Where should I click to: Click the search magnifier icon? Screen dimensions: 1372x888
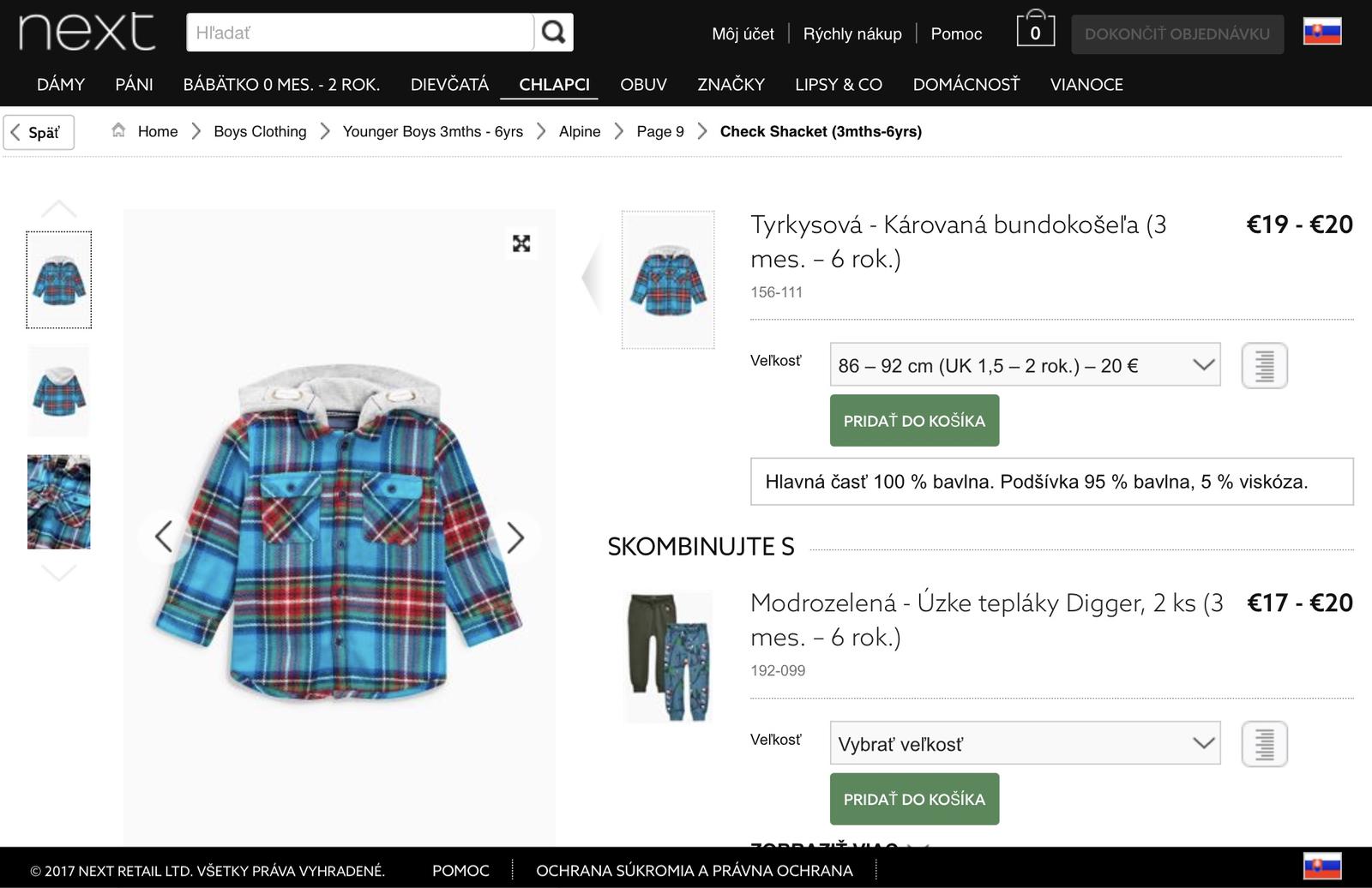coord(554,33)
